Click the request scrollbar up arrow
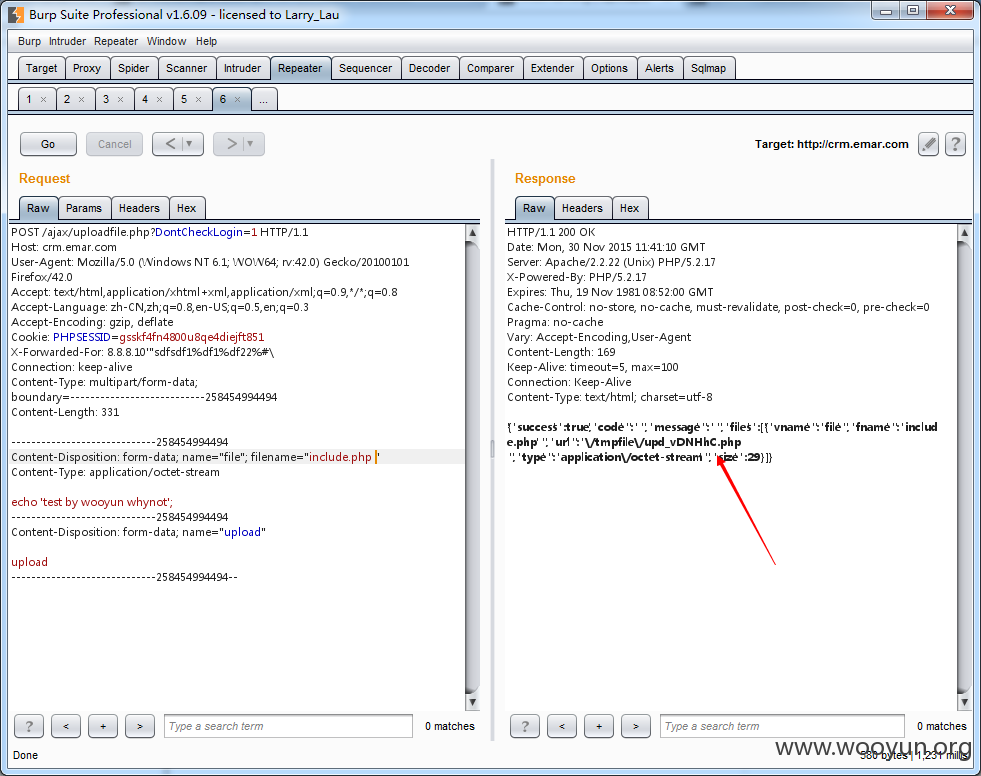 click(472, 233)
